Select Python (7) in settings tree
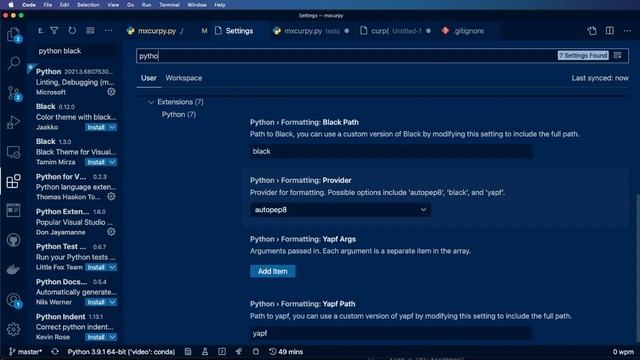The image size is (640, 360). pos(179,114)
